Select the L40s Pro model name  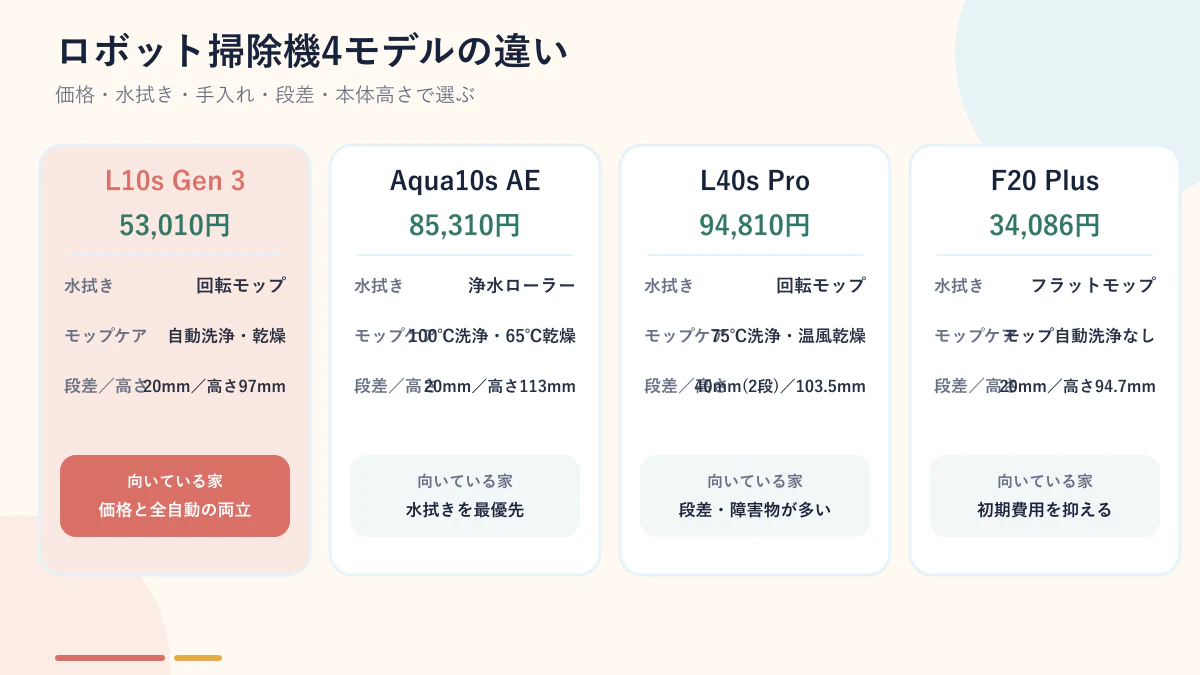[x=755, y=181]
